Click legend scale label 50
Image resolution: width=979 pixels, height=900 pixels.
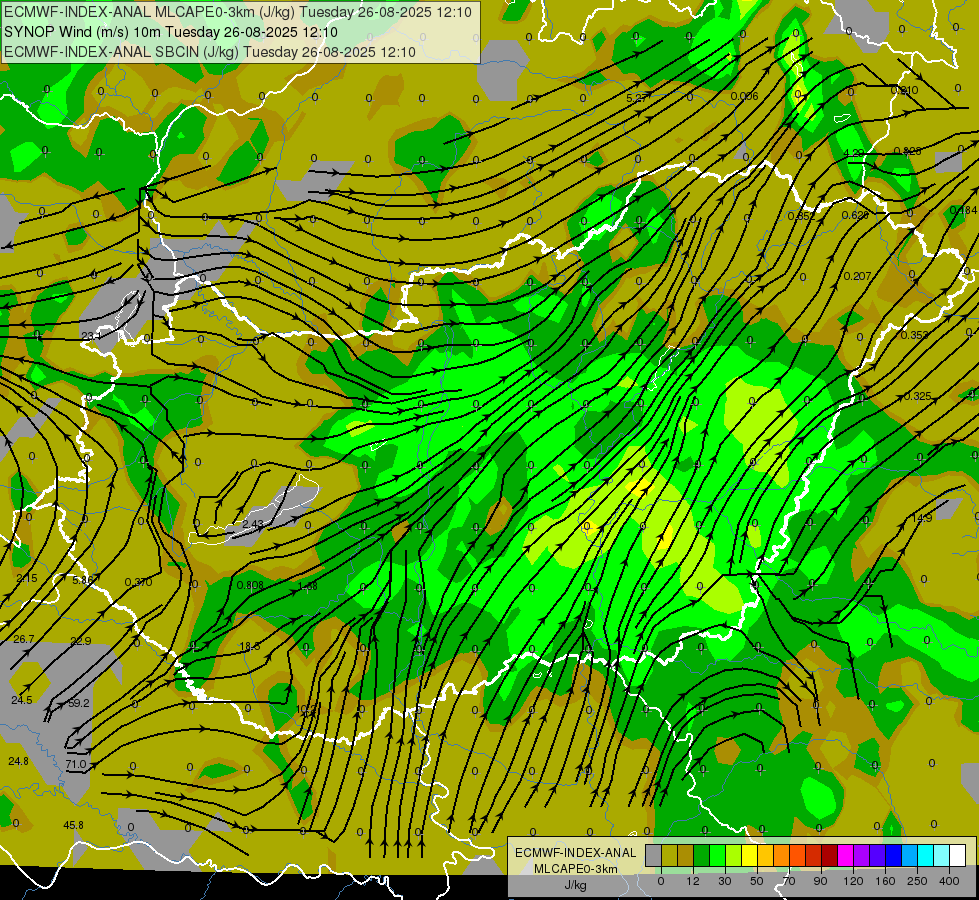pyautogui.click(x=757, y=881)
